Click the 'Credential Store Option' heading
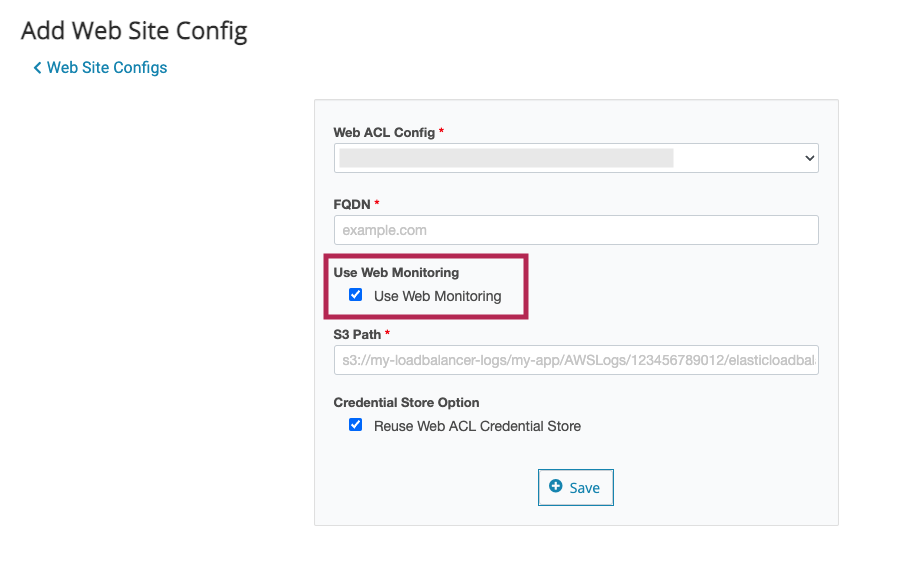 [x=406, y=402]
